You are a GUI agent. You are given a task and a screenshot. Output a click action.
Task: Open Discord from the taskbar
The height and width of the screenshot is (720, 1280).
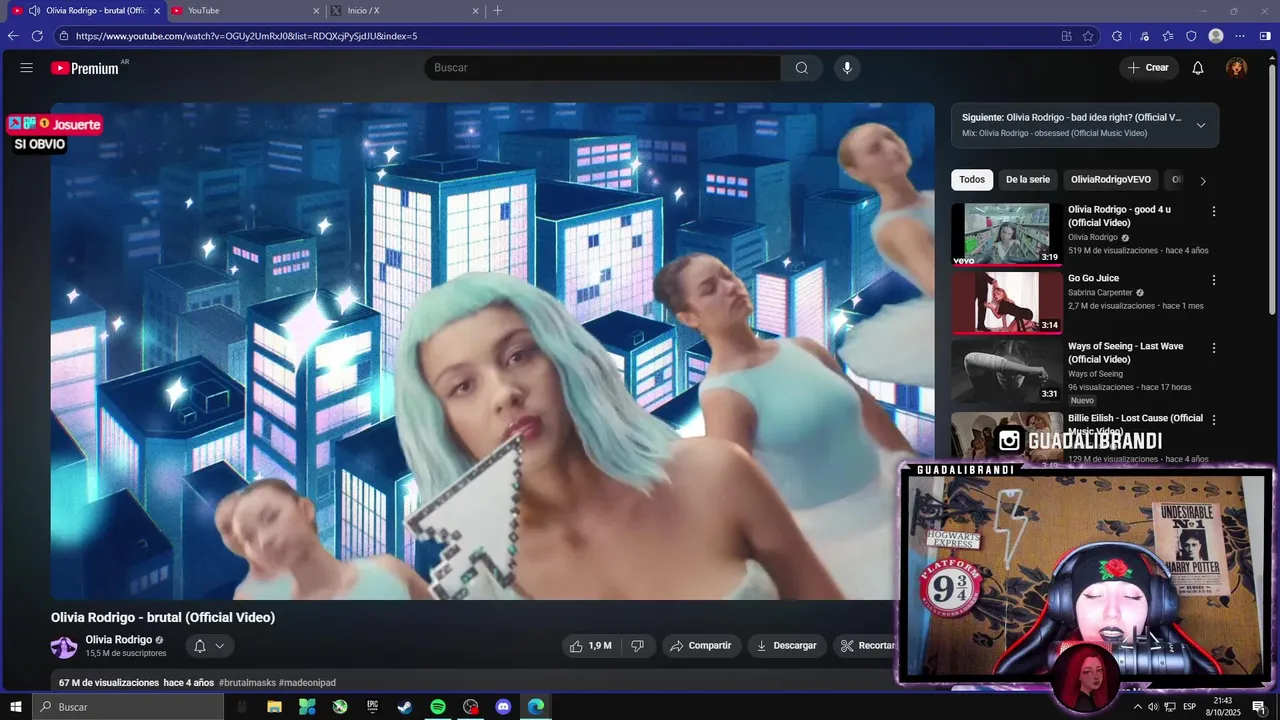coord(503,707)
